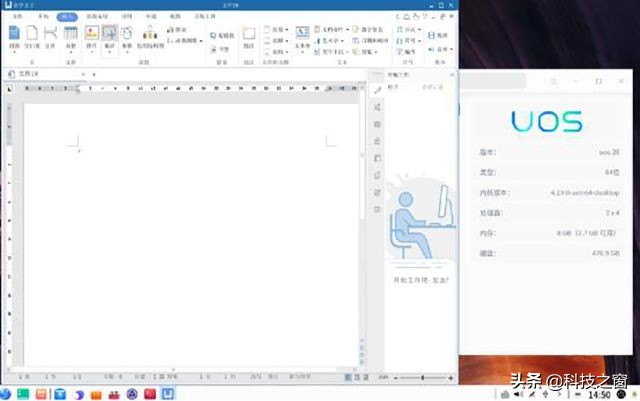This screenshot has height=401, width=640.
Task: Insert a page break
Action: click(50, 37)
